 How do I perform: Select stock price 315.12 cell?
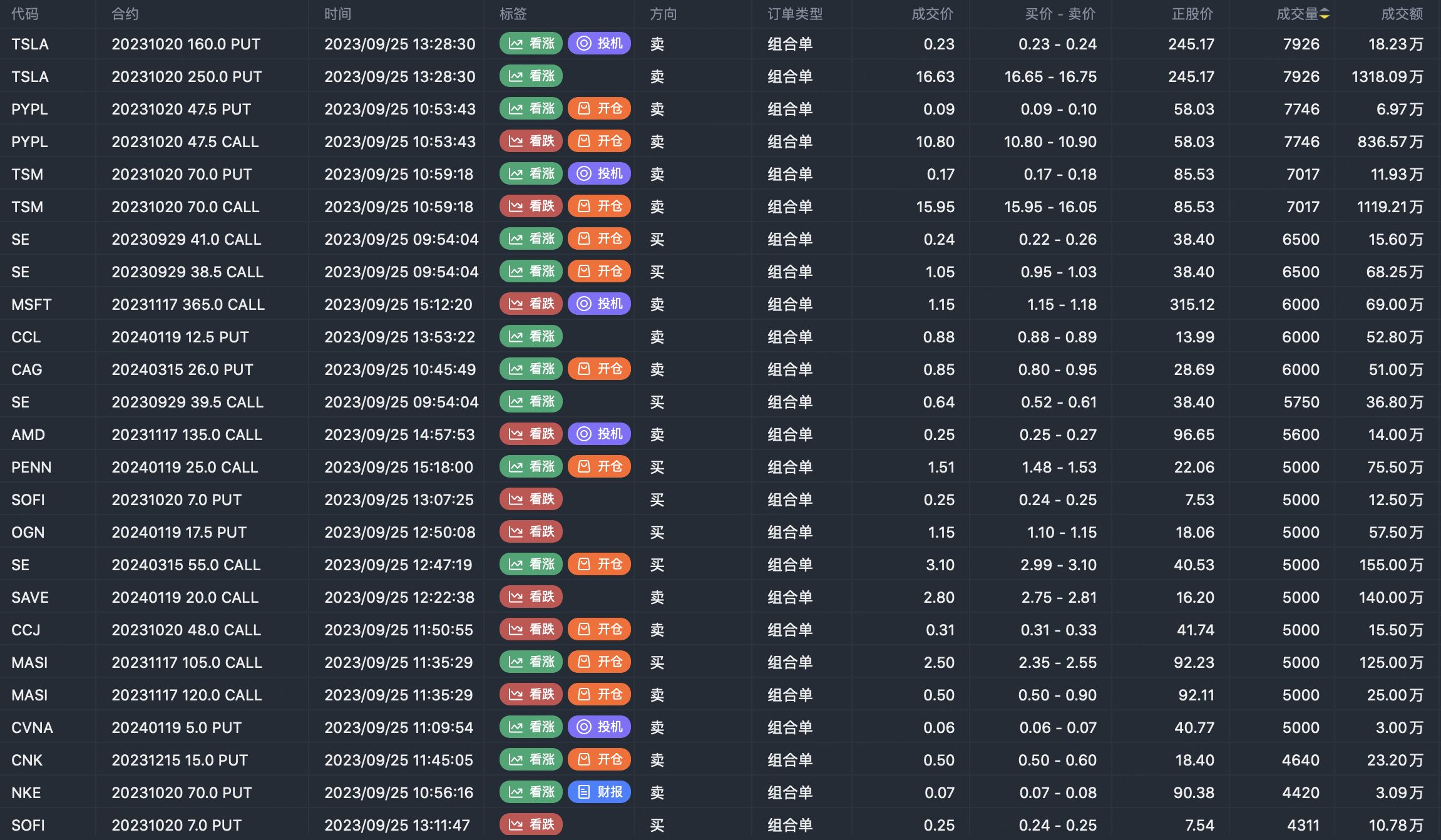1192,304
